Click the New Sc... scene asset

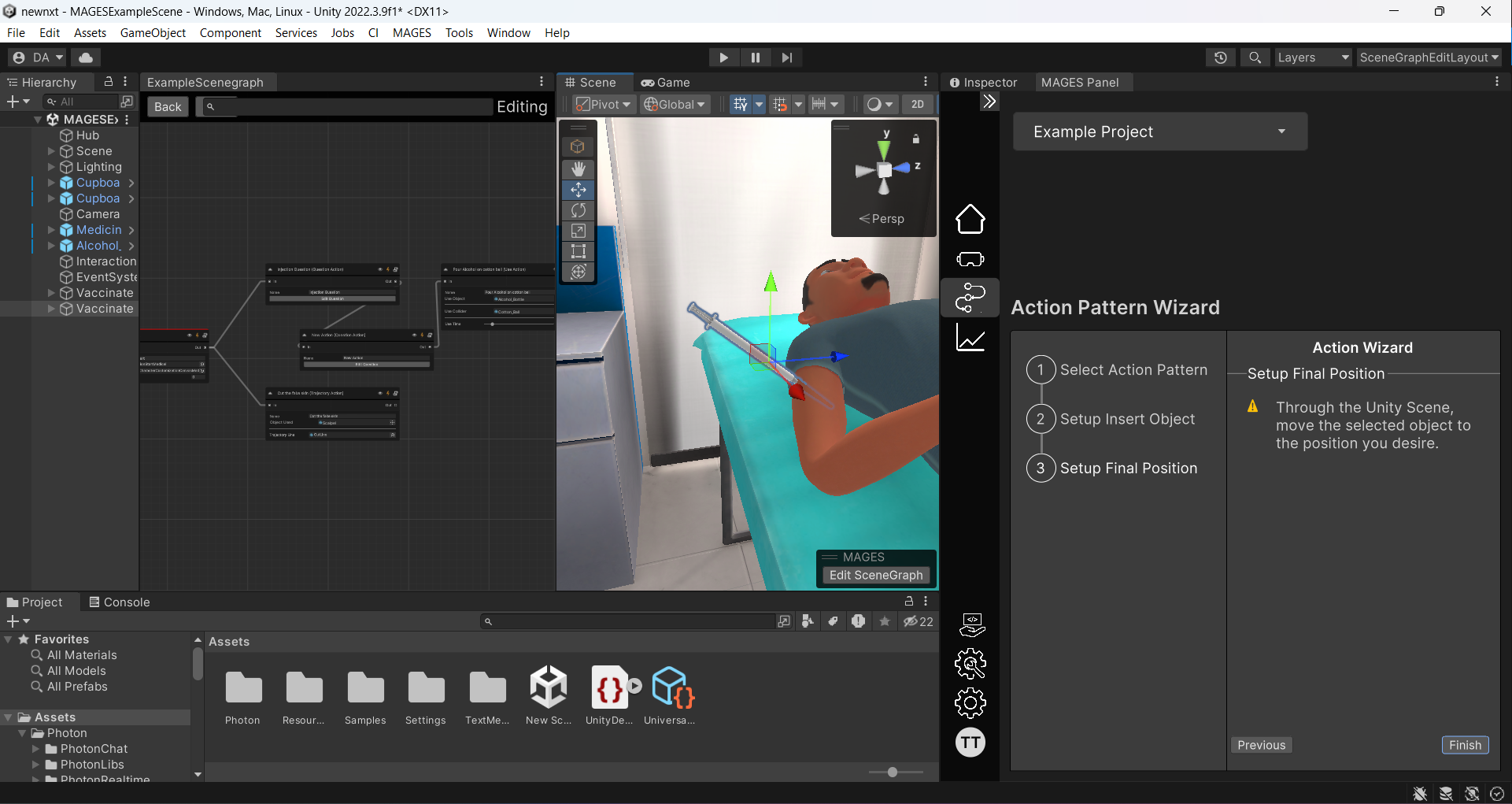tap(549, 695)
